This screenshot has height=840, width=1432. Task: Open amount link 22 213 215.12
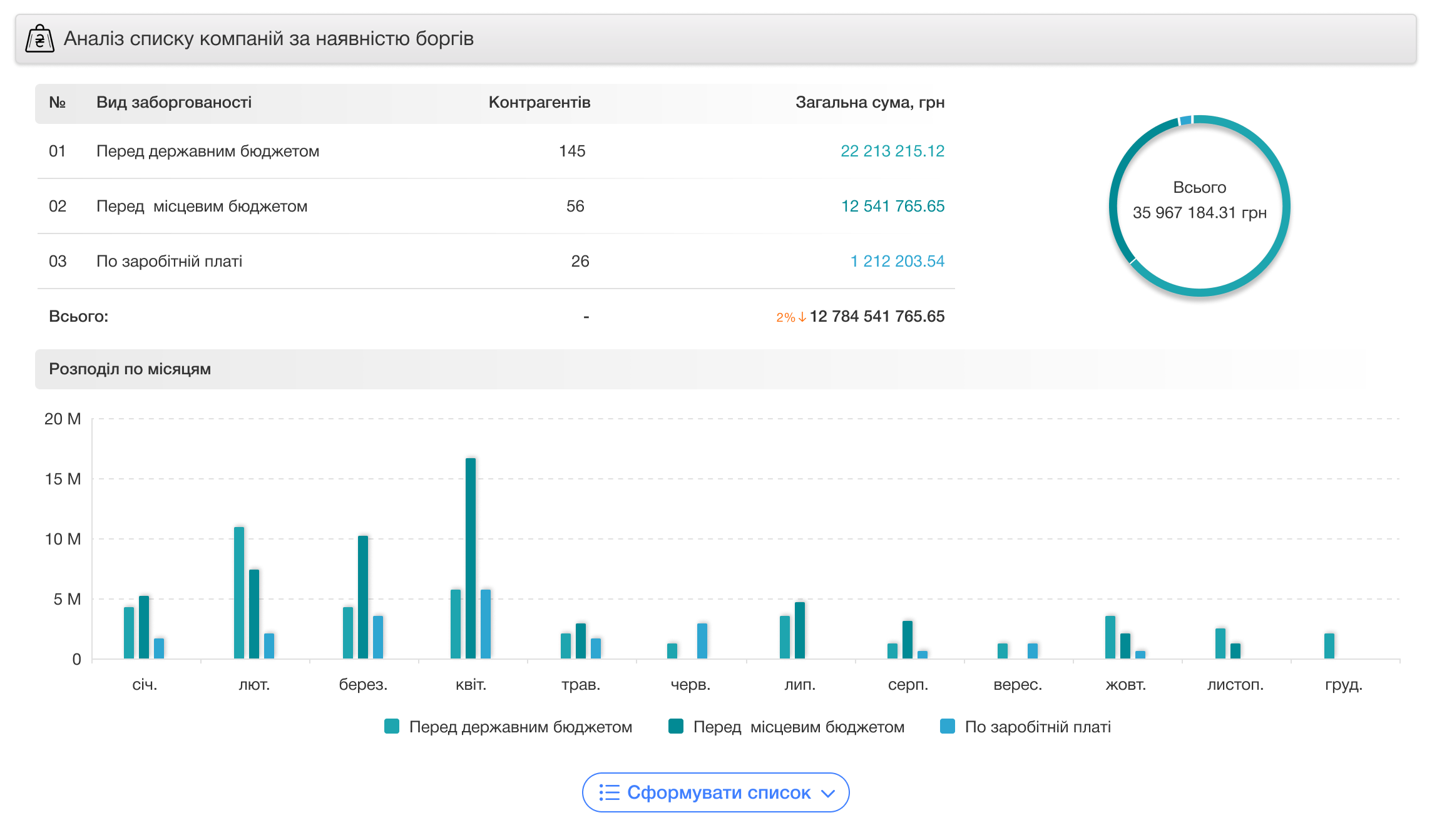tap(892, 151)
